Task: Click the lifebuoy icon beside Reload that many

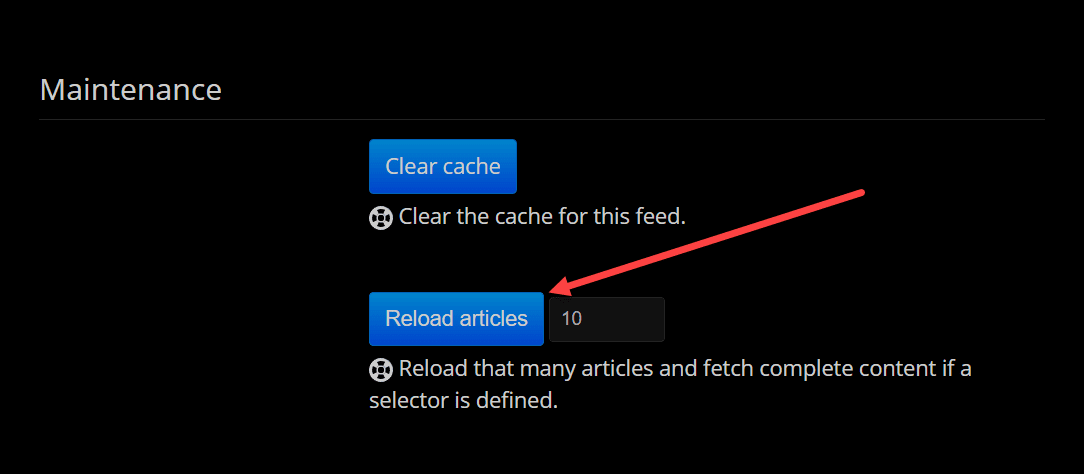Action: point(380,369)
